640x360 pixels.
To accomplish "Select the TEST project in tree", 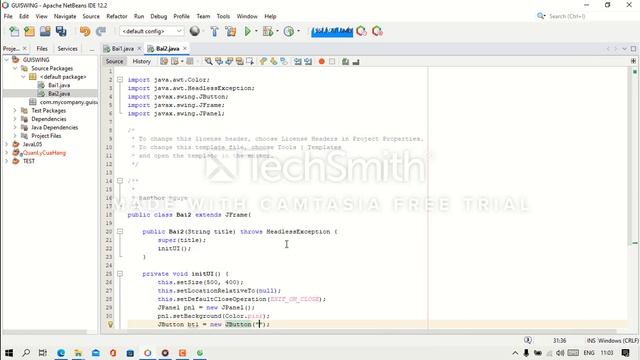I will tap(29, 161).
